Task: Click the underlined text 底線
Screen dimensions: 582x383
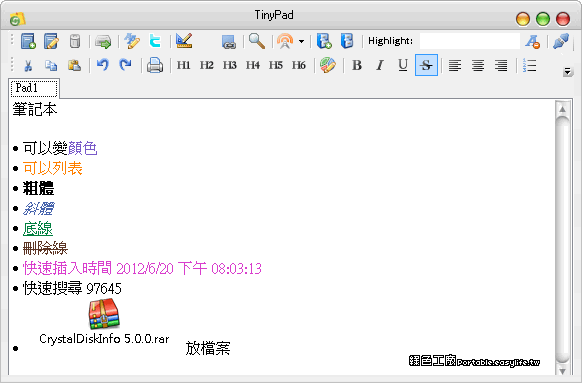Action: (38, 229)
